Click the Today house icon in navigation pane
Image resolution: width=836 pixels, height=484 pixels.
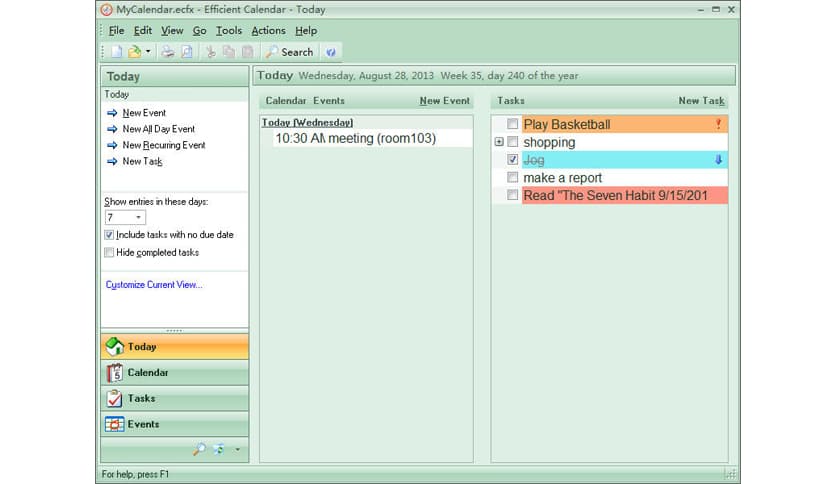click(115, 346)
